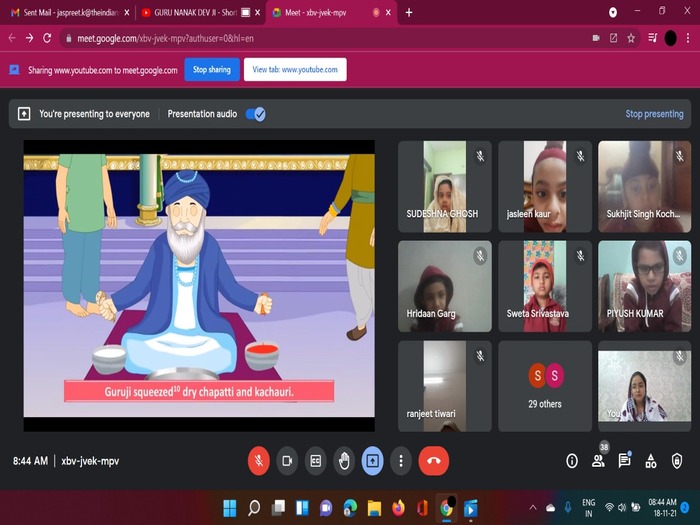
Task: Select SUDESHNA GHOSH video tile
Action: tap(445, 187)
